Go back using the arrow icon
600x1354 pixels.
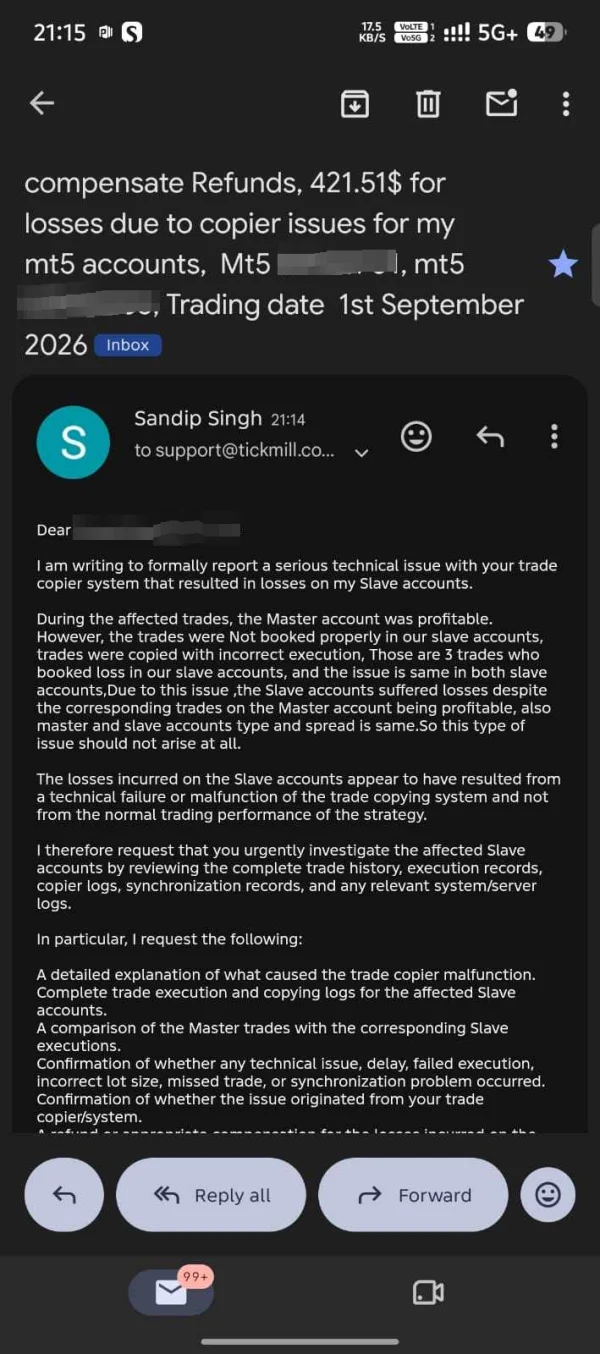pos(42,103)
